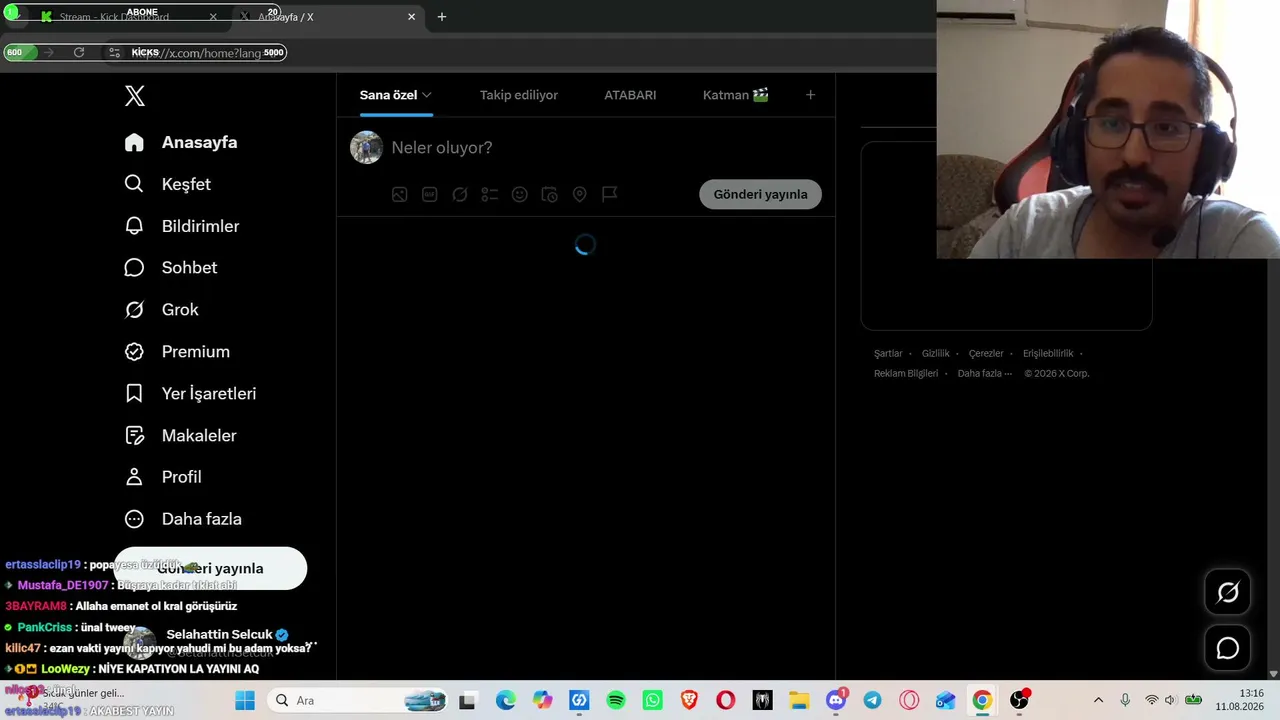Switch to Takip ediliyor tab
1280x720 pixels.
coord(519,95)
